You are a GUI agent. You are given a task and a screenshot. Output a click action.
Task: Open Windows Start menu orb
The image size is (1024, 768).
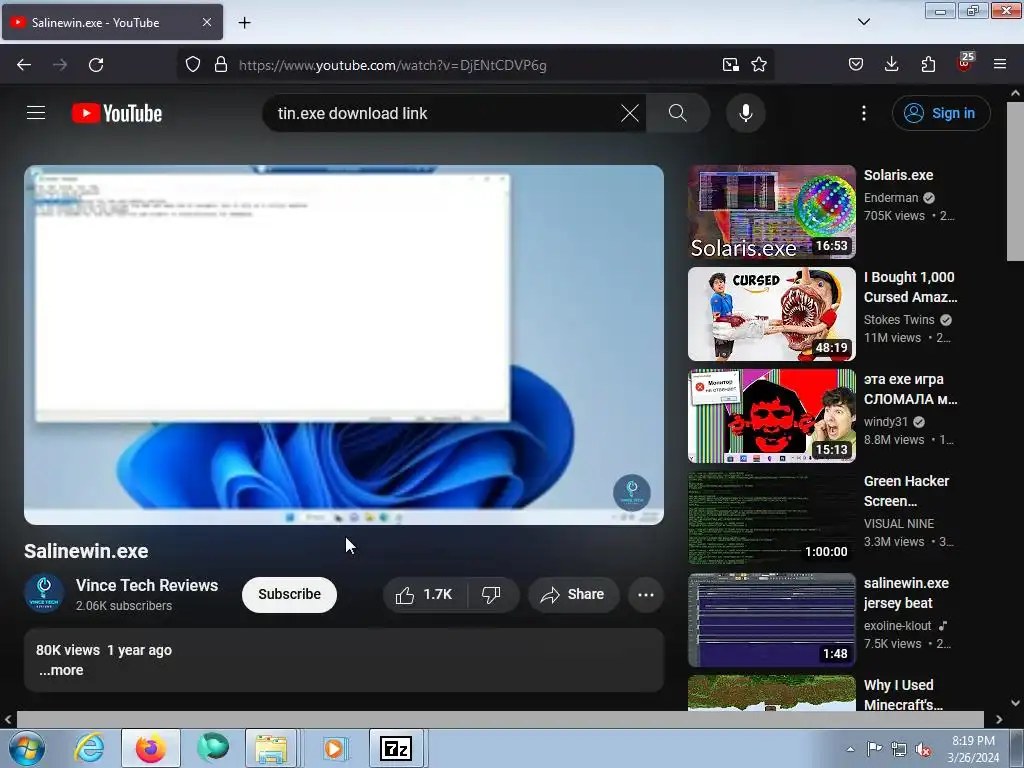[27, 748]
